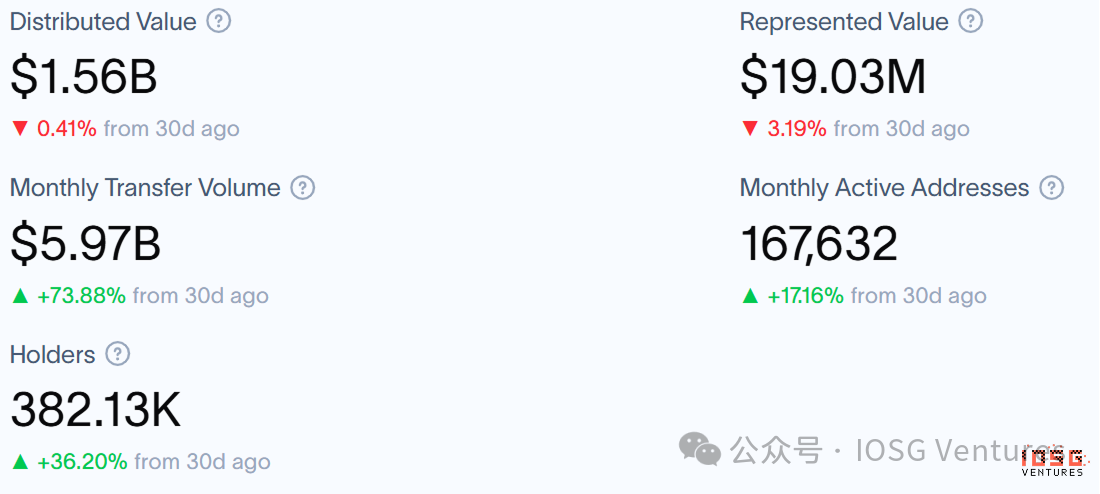This screenshot has width=1100, height=494.
Task: Click the green up arrow beside +73.88%
Action: point(20,296)
